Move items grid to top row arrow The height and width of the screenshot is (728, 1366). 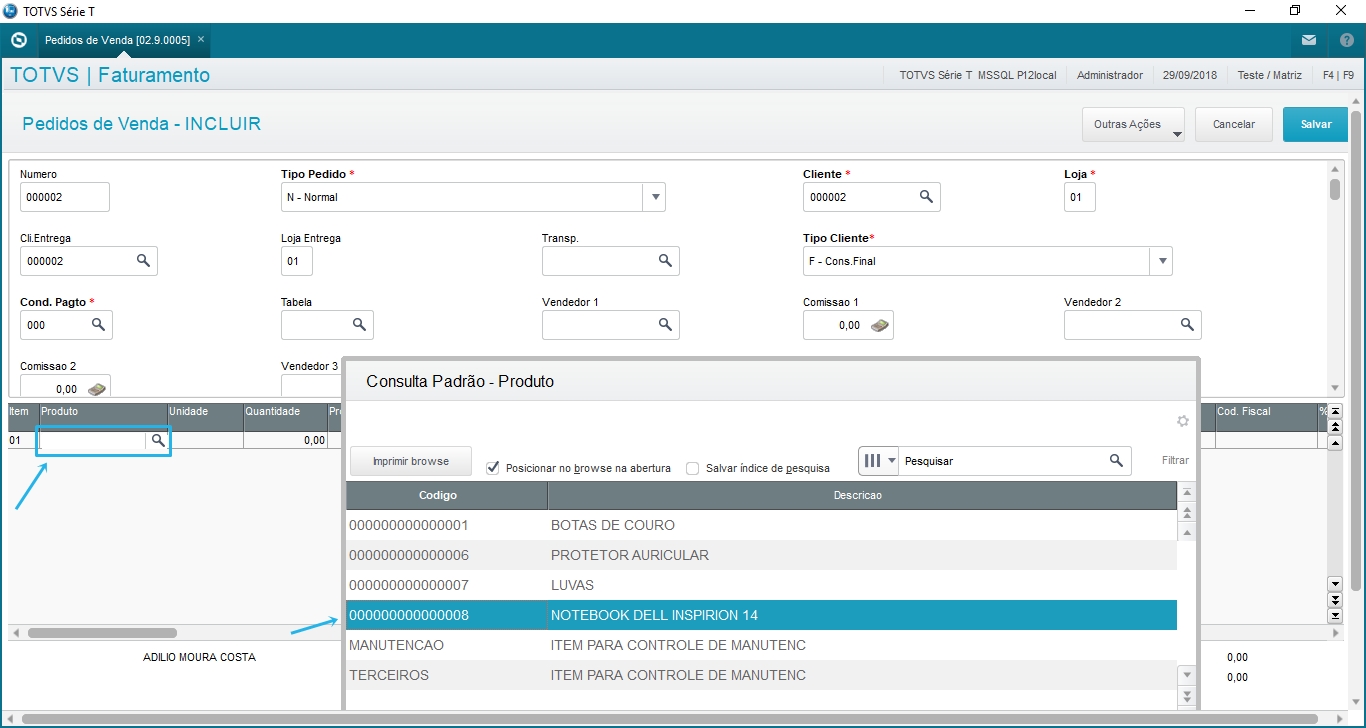tap(1334, 412)
